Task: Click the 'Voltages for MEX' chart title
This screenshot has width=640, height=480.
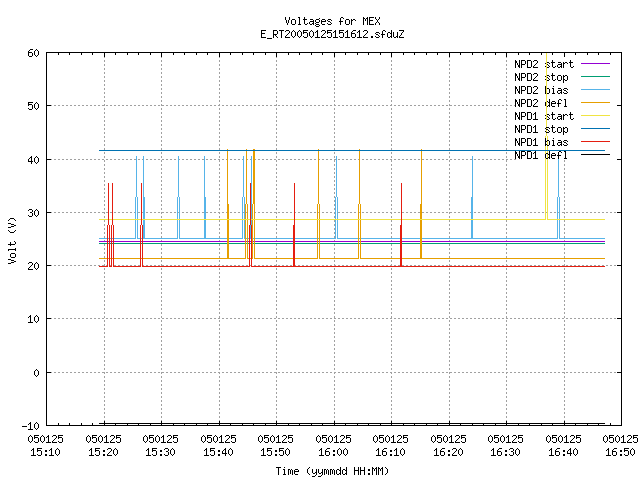Action: [x=332, y=21]
